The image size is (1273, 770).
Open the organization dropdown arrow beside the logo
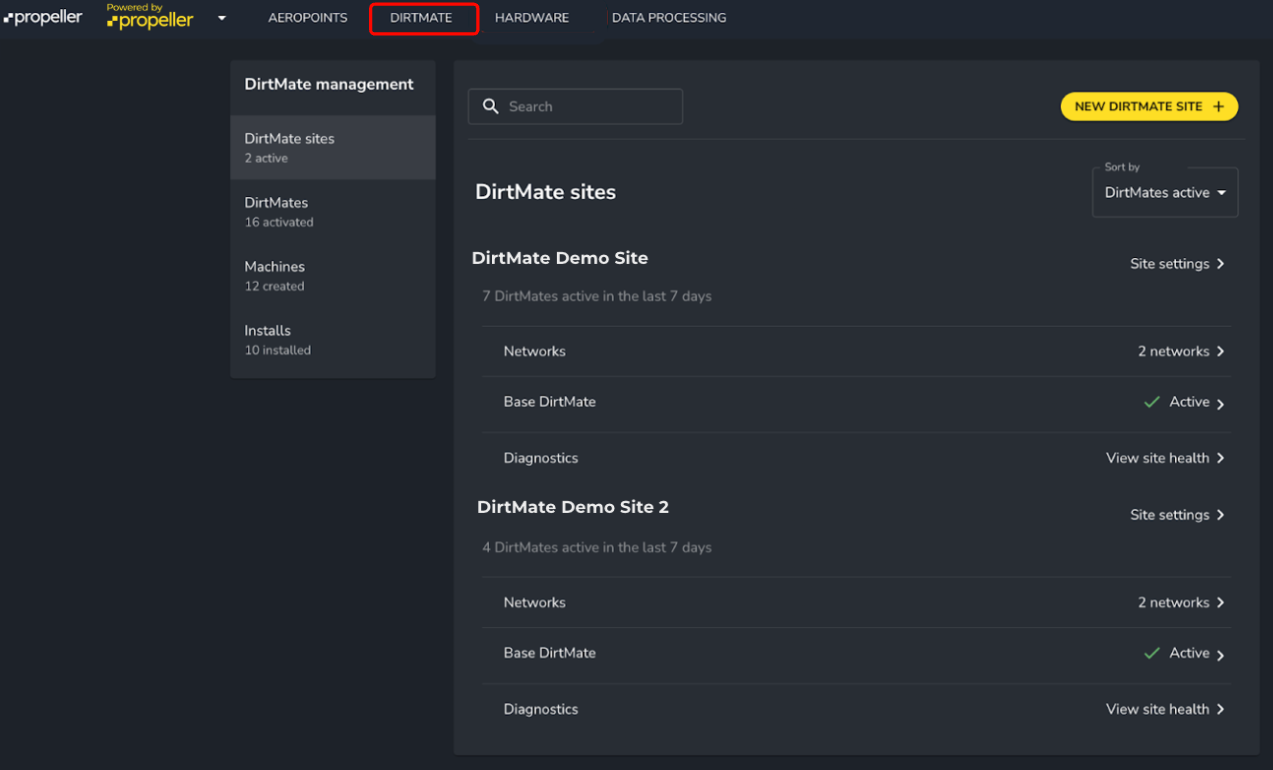(222, 18)
